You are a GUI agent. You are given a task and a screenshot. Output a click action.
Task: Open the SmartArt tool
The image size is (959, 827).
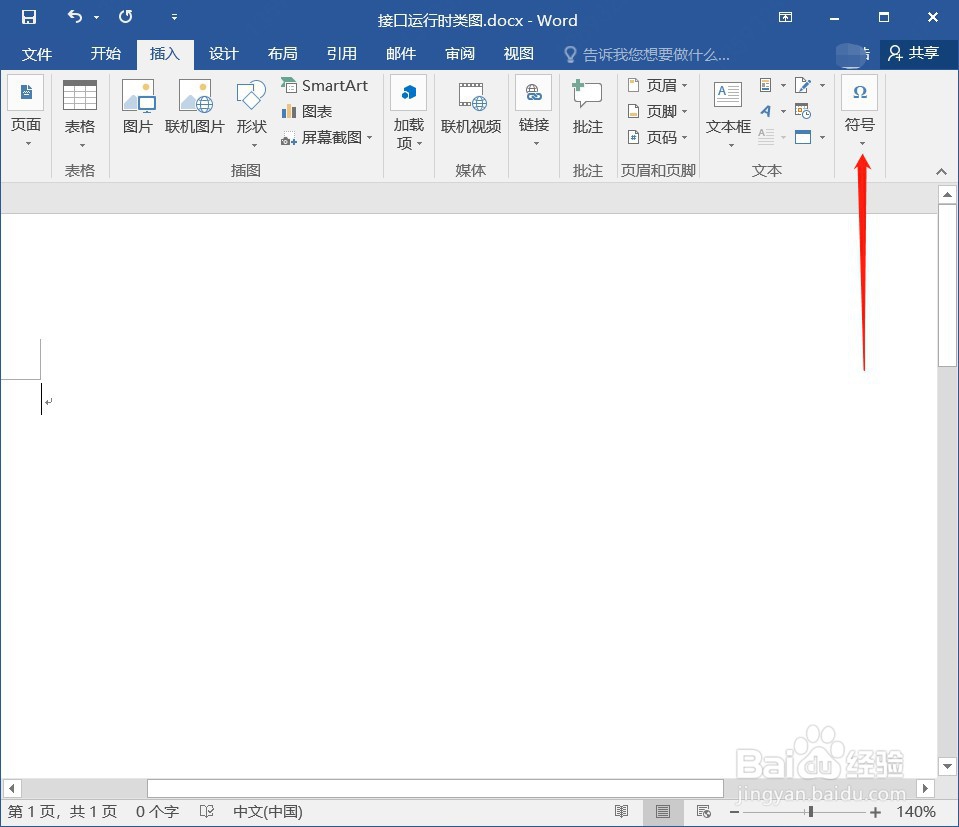(x=325, y=85)
